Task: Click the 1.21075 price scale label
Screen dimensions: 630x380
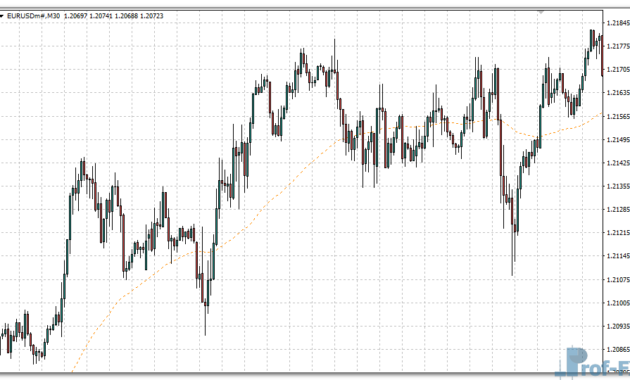Action: pos(618,280)
